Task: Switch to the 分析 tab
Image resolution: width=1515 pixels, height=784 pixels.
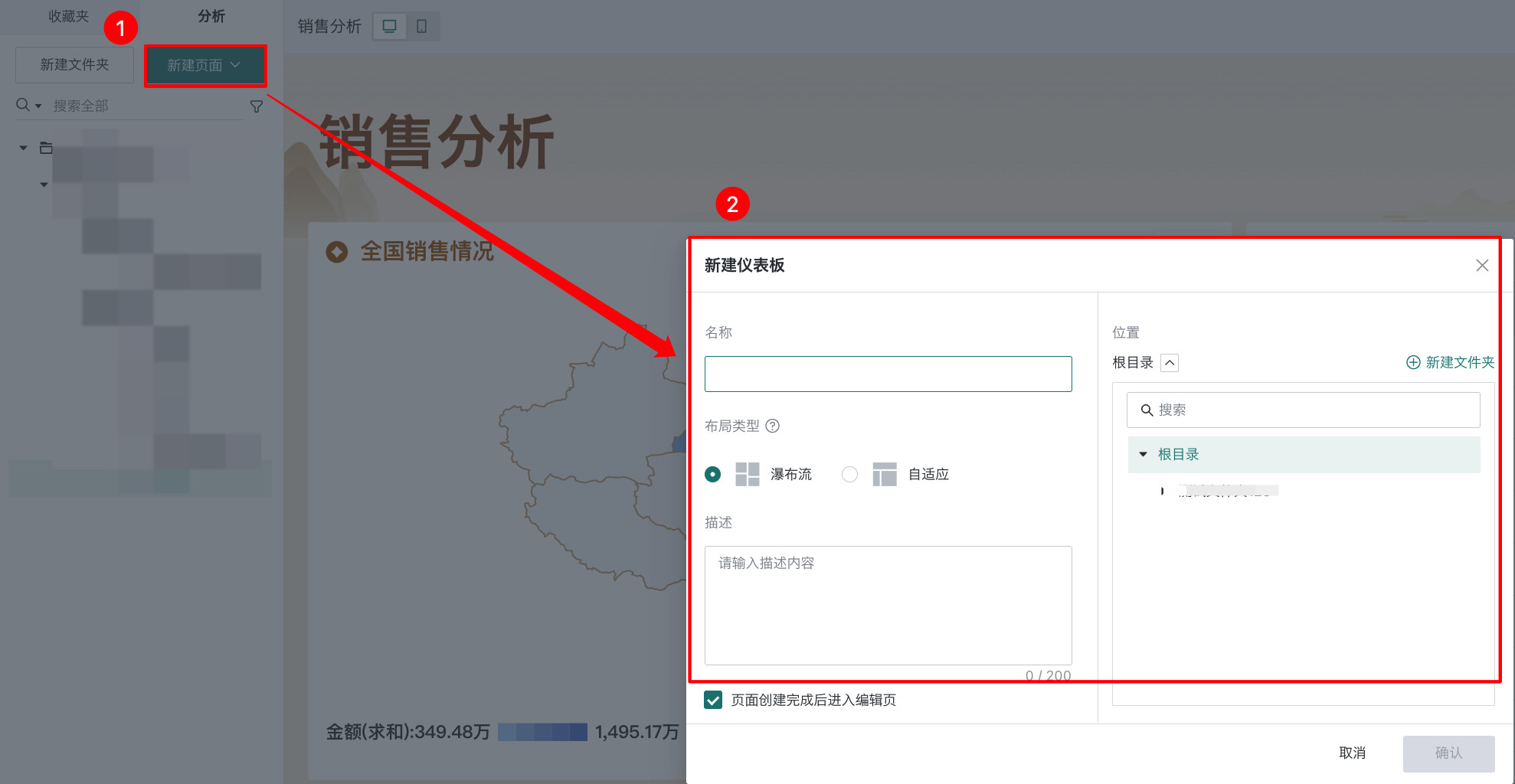Action: click(x=211, y=16)
